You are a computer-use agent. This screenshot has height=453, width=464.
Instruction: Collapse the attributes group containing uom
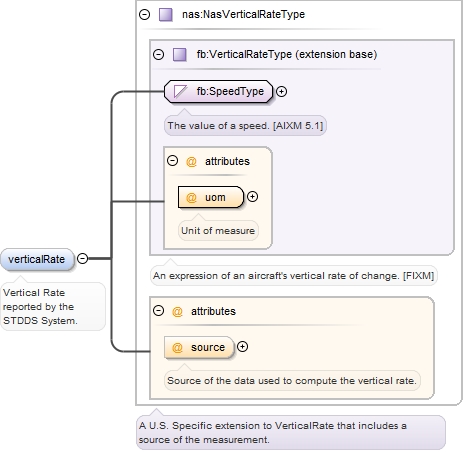[x=172, y=161]
